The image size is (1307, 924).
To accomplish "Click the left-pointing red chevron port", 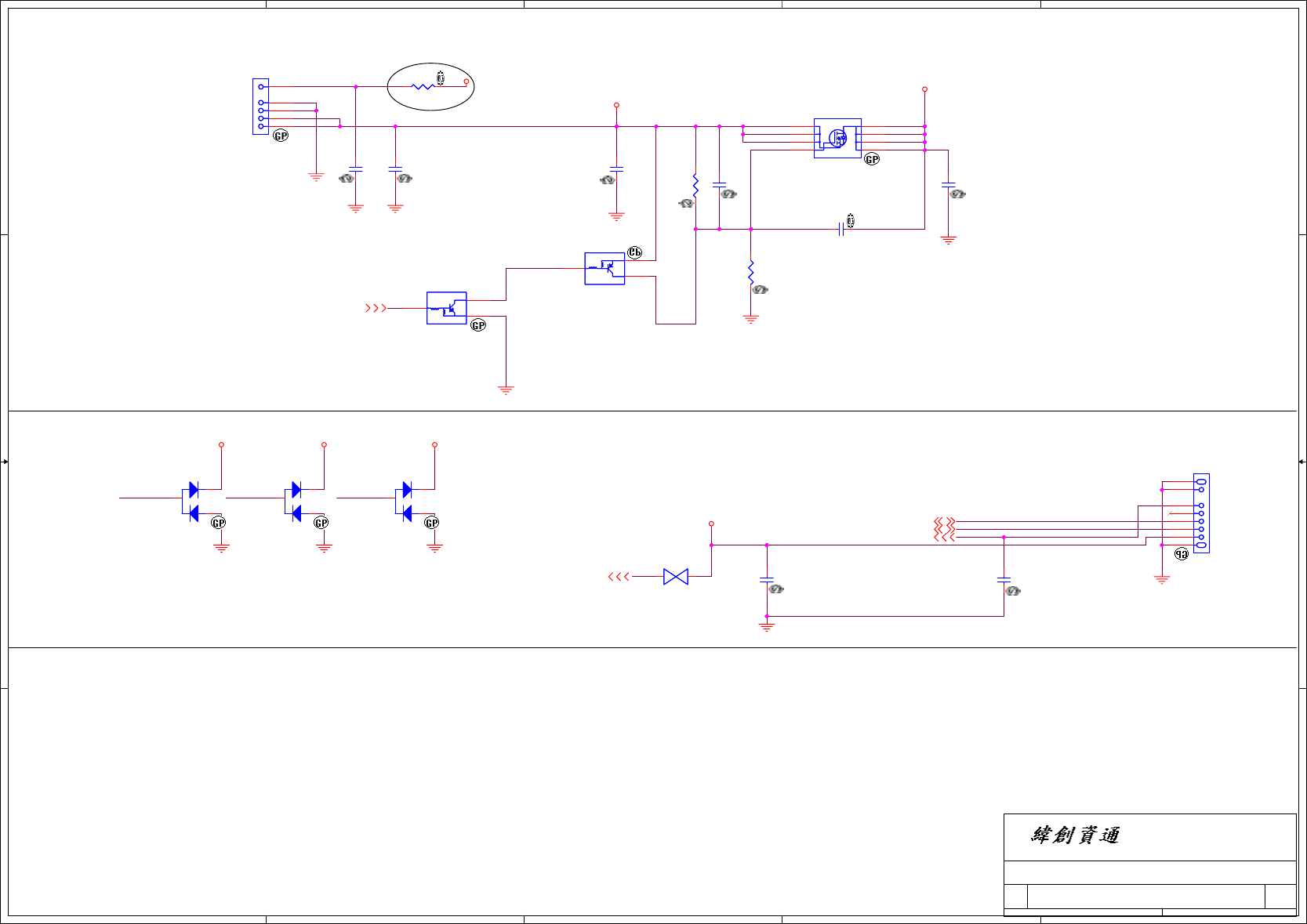I will pos(619,577).
